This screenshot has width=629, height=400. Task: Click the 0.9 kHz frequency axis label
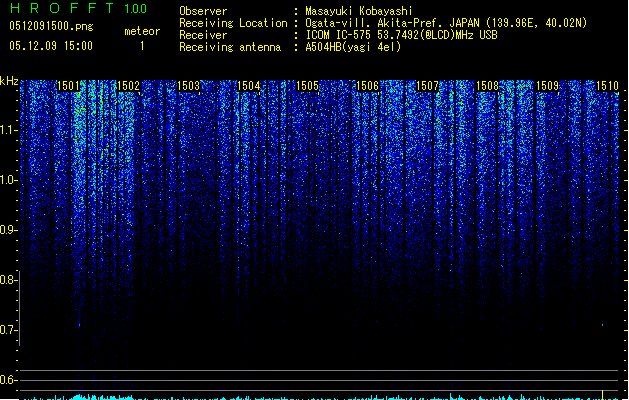[8, 230]
